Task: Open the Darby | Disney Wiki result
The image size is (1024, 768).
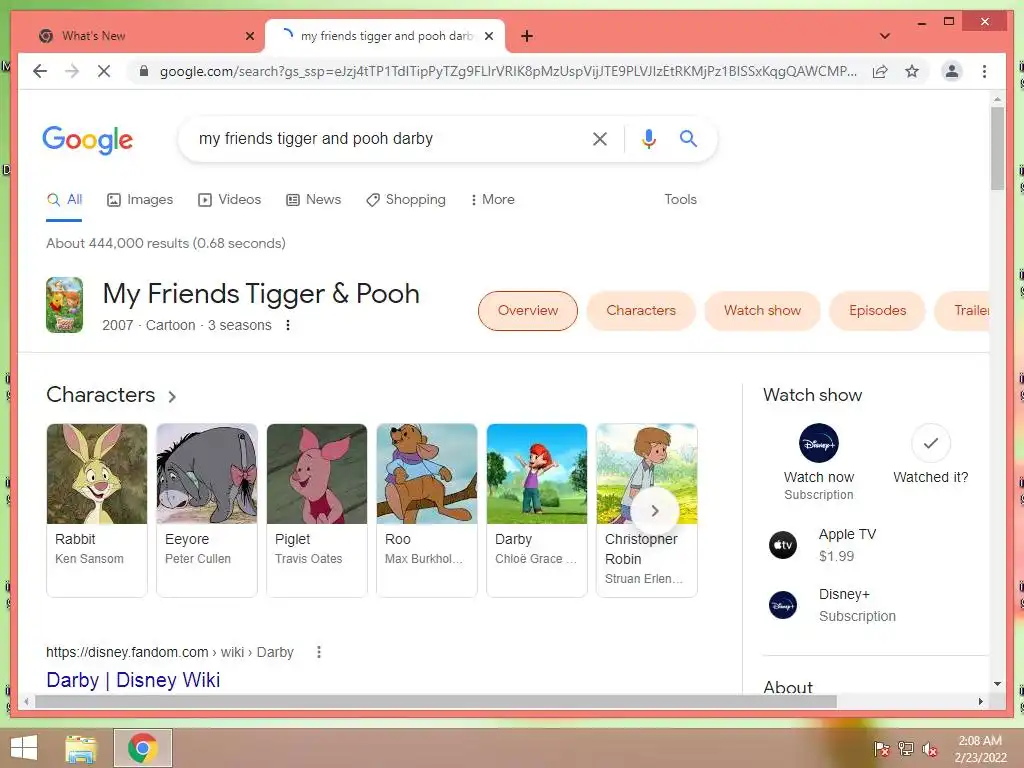Action: click(x=133, y=680)
